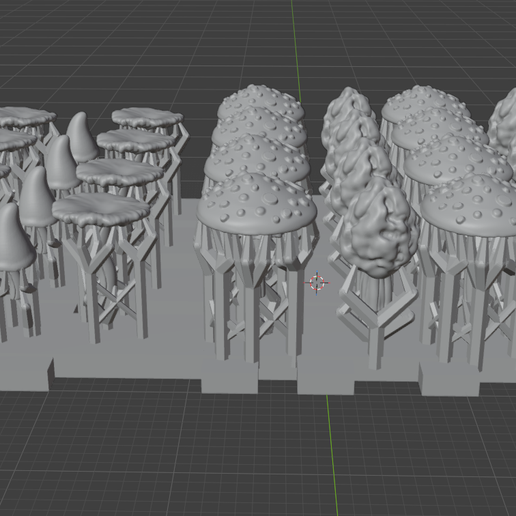Select the tallest pointed cone mushroom

[82, 137]
